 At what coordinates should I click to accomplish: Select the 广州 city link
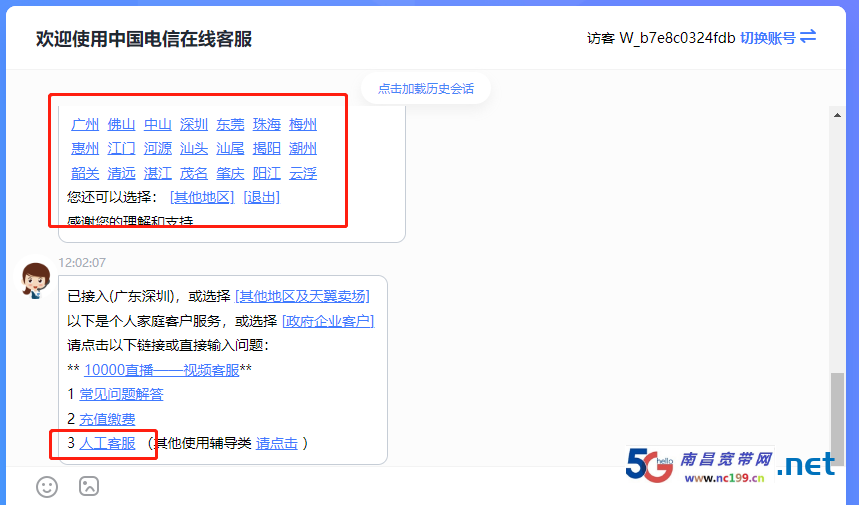(85, 124)
